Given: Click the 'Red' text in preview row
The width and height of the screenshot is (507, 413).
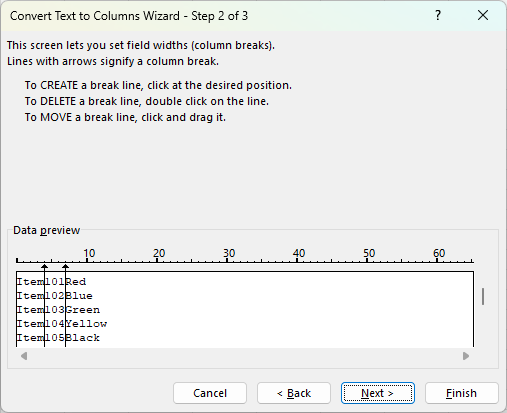Looking at the screenshot, I should tap(76, 282).
